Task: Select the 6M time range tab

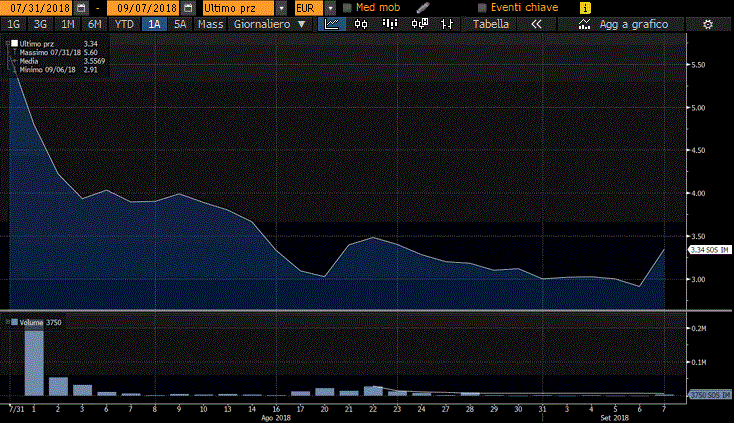Action: (x=94, y=23)
